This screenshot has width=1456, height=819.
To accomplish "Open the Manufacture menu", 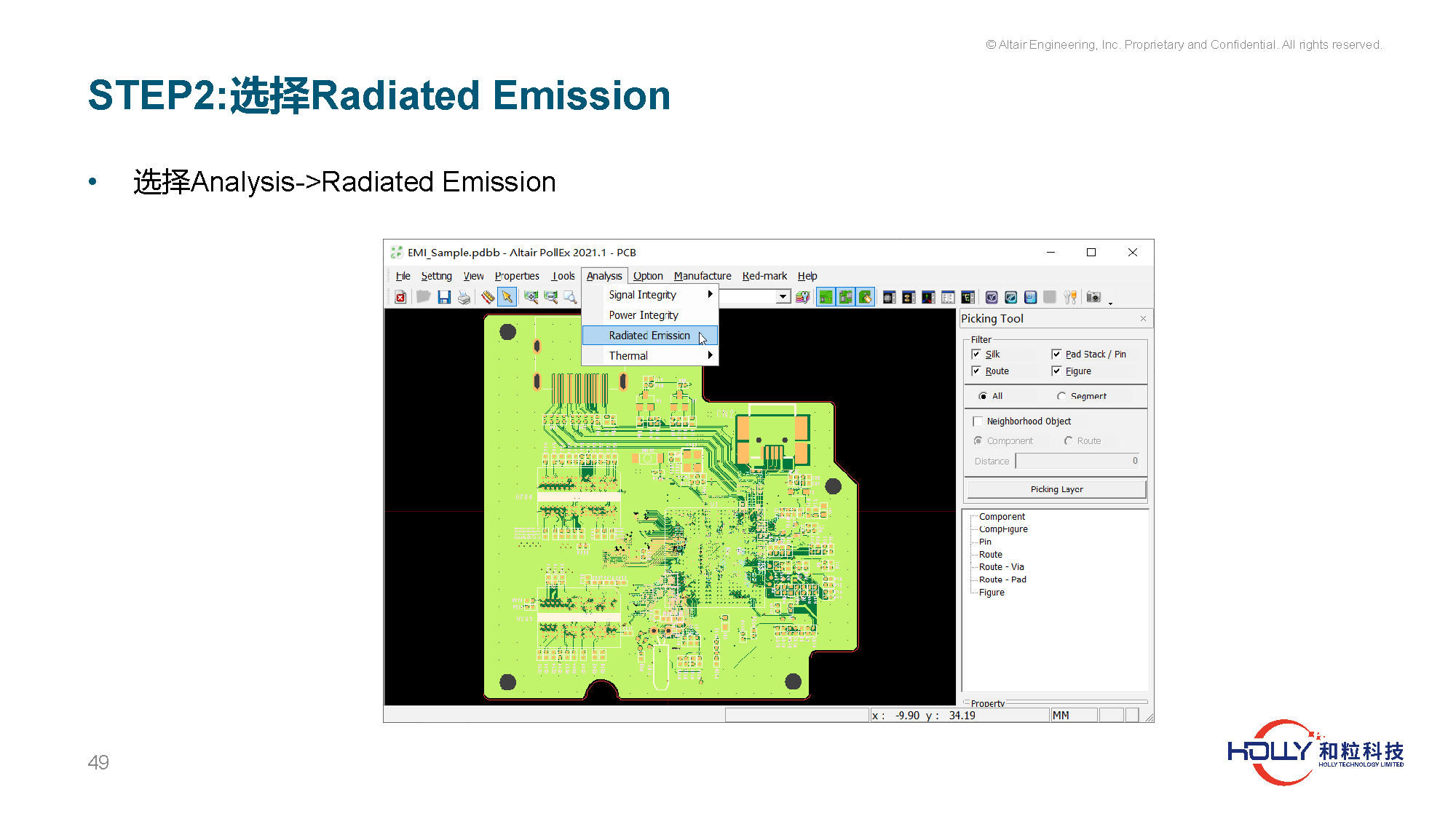I will [702, 276].
